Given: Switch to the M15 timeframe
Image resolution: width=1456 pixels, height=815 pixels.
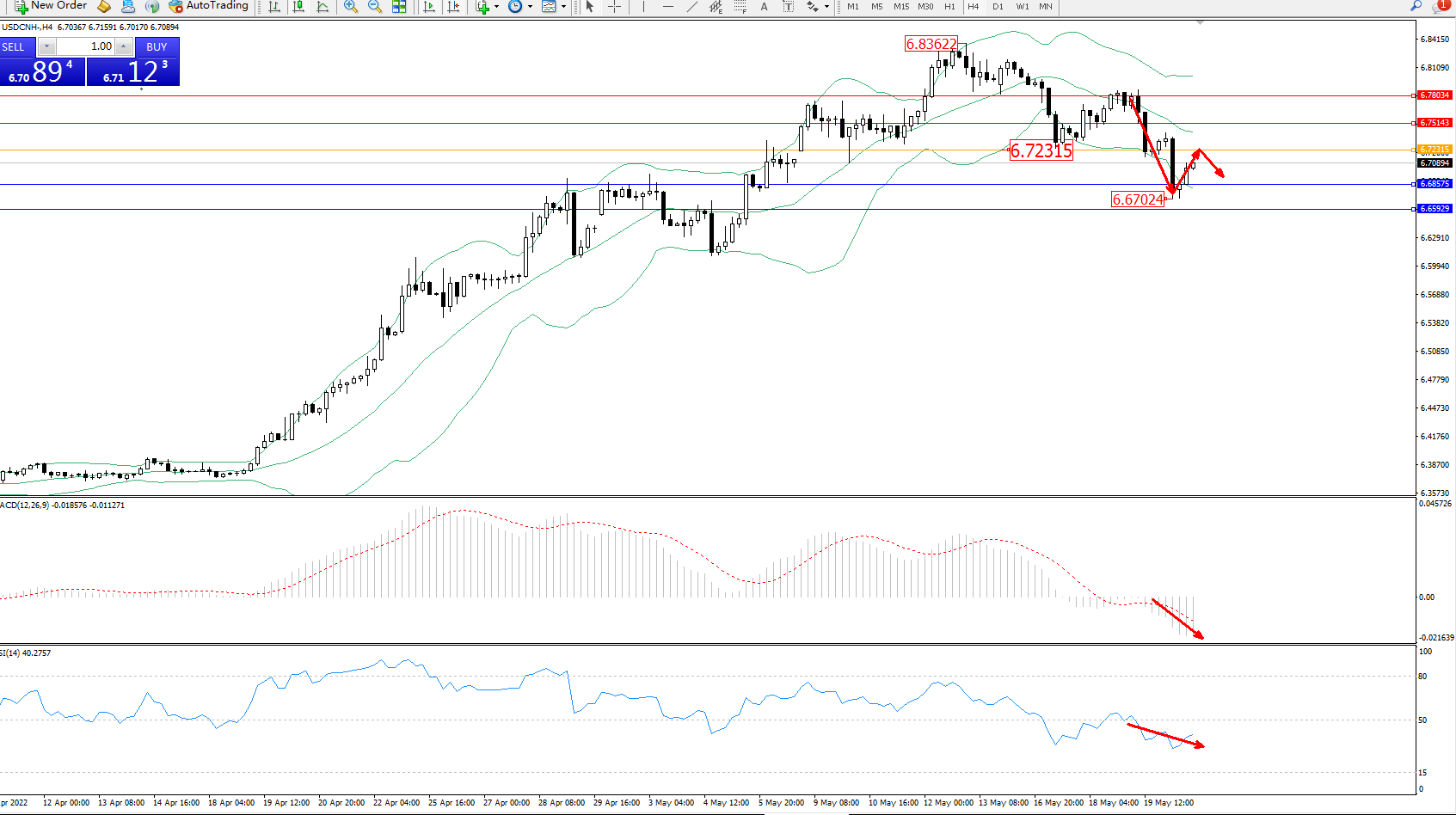Looking at the screenshot, I should [x=900, y=6].
